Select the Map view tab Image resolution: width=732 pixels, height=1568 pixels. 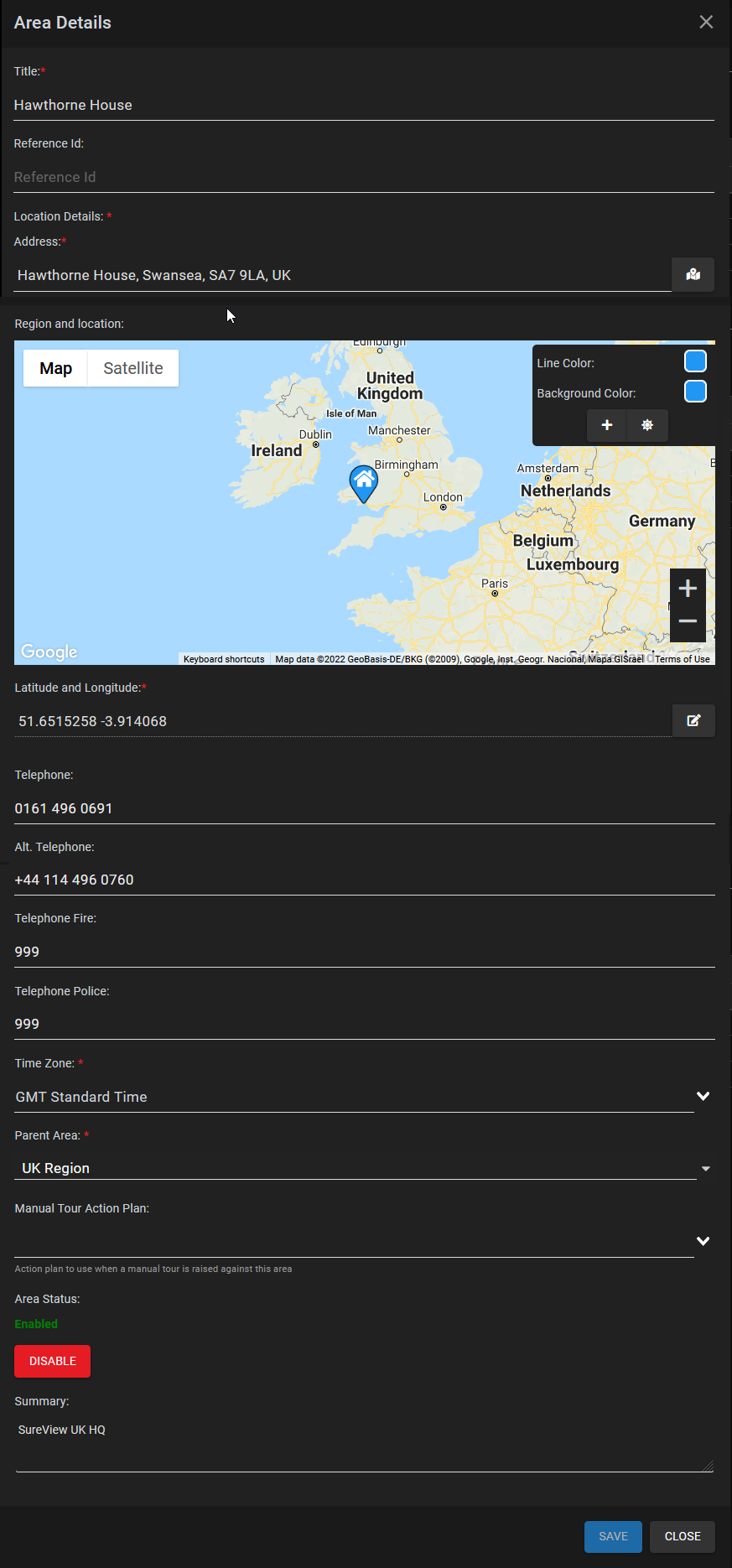click(x=55, y=368)
